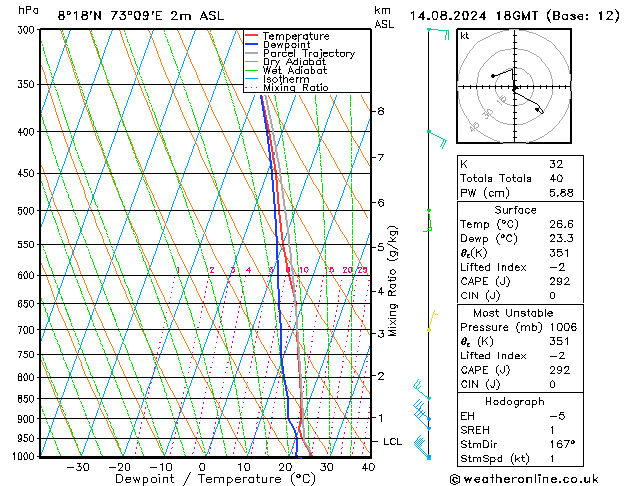Click the "km ASL" altitude axis heading
This screenshot has height=486, width=629.
click(x=384, y=17)
